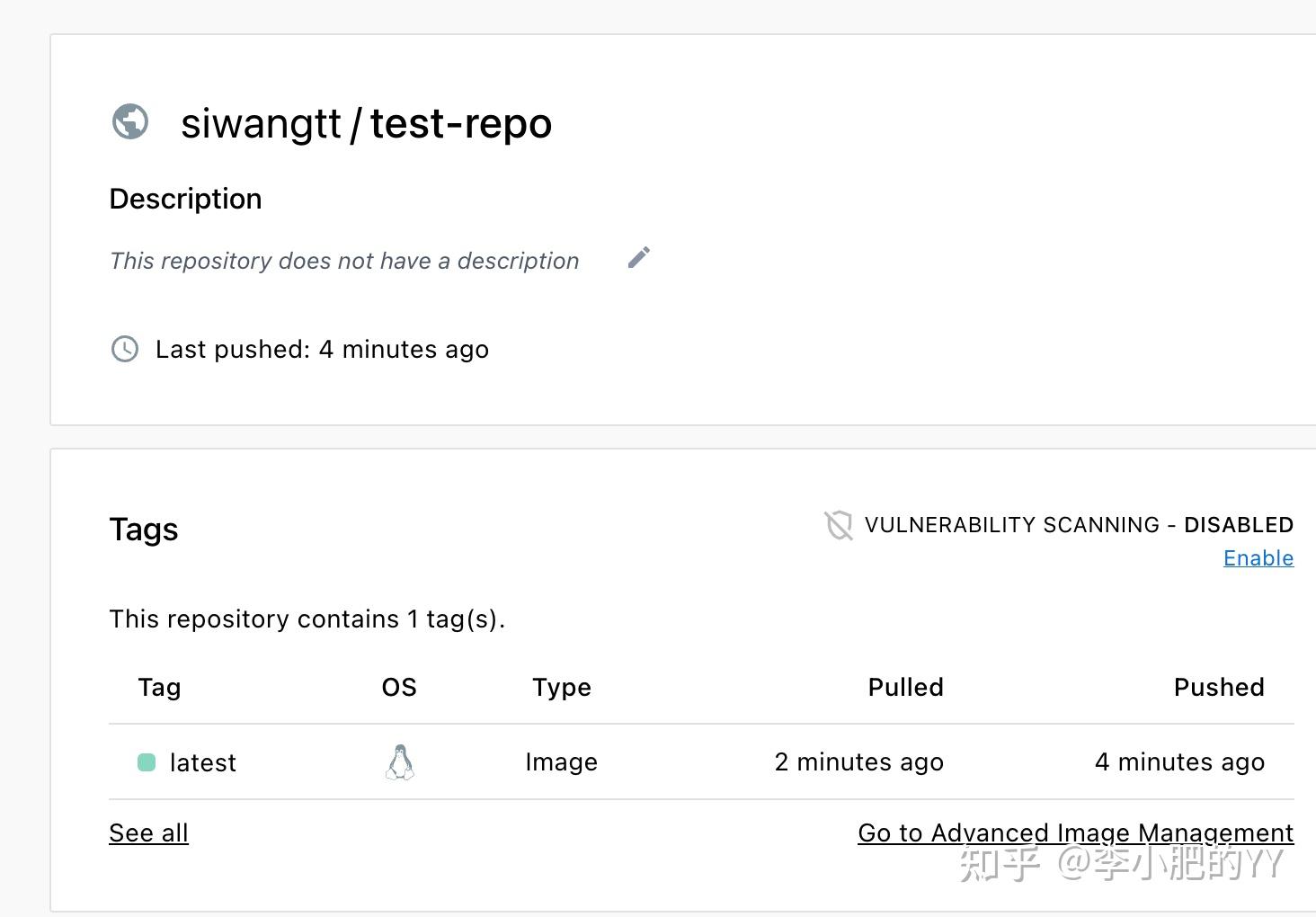The height and width of the screenshot is (917, 1316).
Task: Open the latest tag
Action: [203, 763]
